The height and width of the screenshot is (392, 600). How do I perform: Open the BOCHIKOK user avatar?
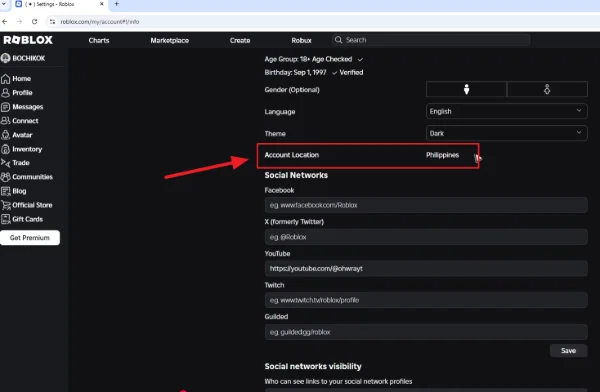click(5, 58)
